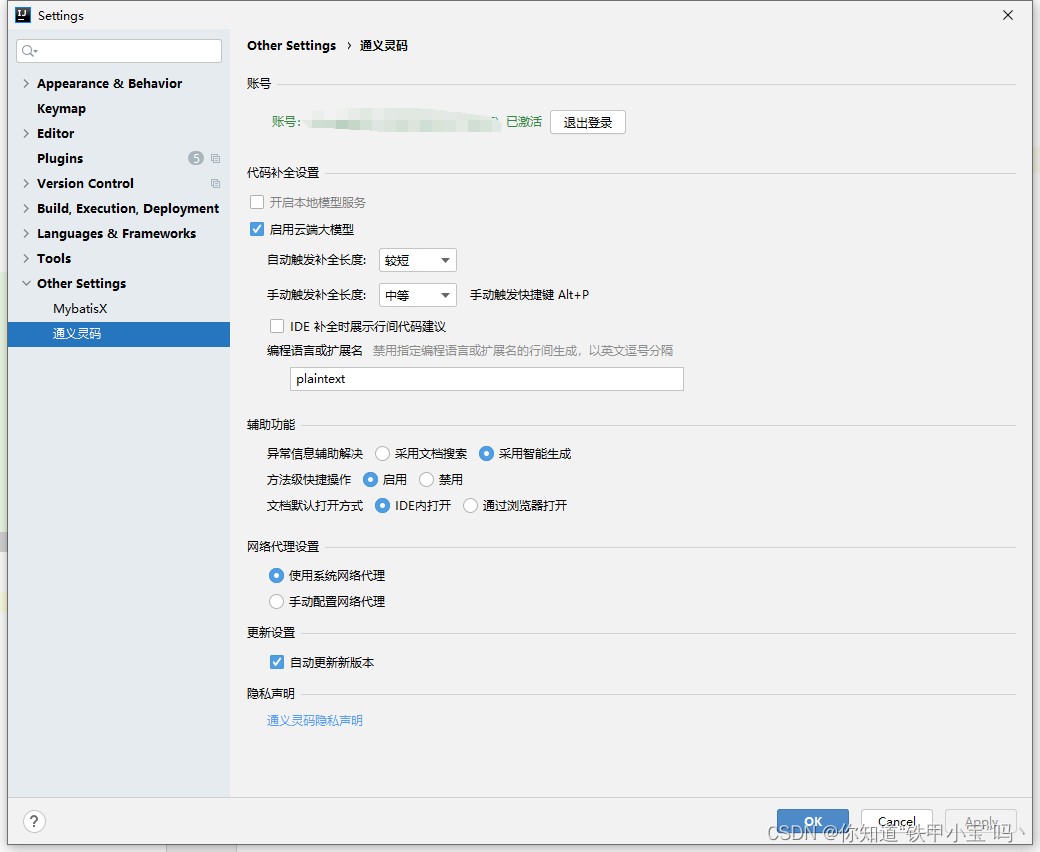1040x852 pixels.
Task: Click 通义灵码 breadcrumb title
Action: pyautogui.click(x=383, y=46)
